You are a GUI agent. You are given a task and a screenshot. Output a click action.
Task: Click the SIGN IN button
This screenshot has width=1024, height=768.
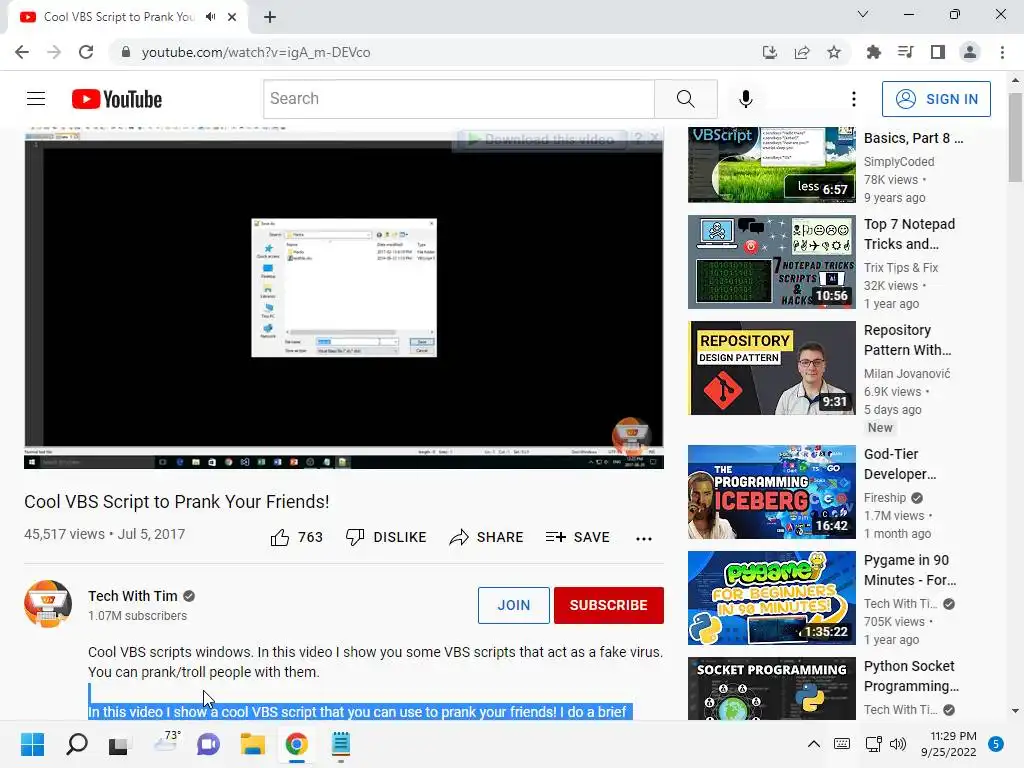tap(936, 99)
